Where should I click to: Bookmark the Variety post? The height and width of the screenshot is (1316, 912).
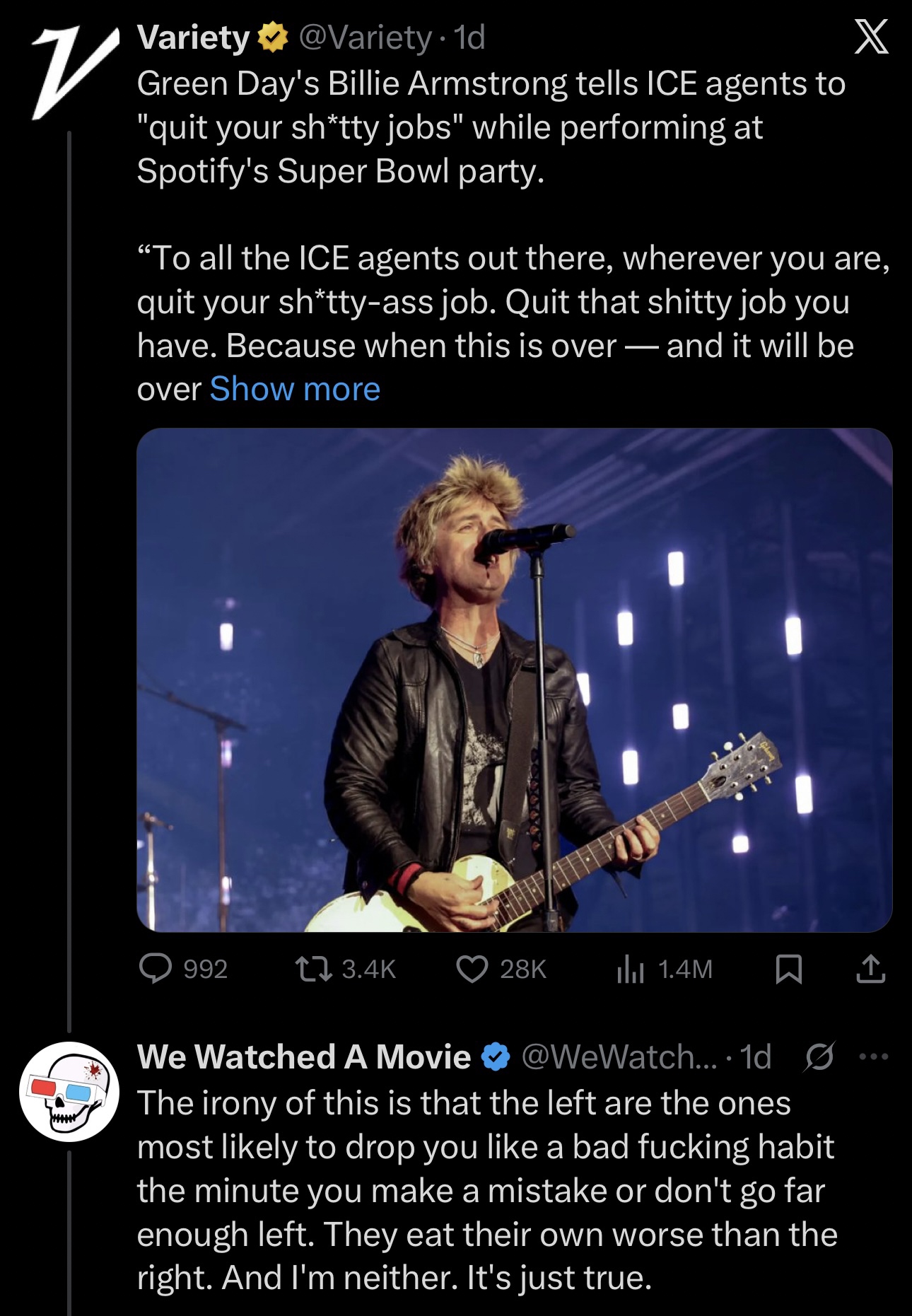(x=788, y=969)
